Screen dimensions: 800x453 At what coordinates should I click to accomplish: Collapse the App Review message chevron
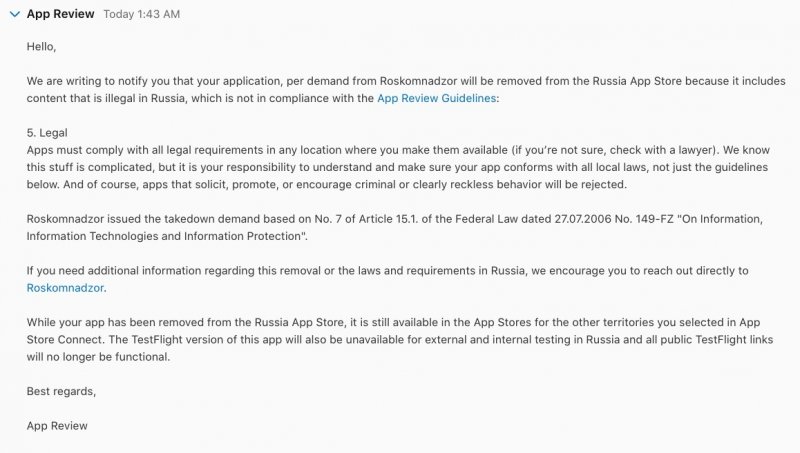(14, 15)
